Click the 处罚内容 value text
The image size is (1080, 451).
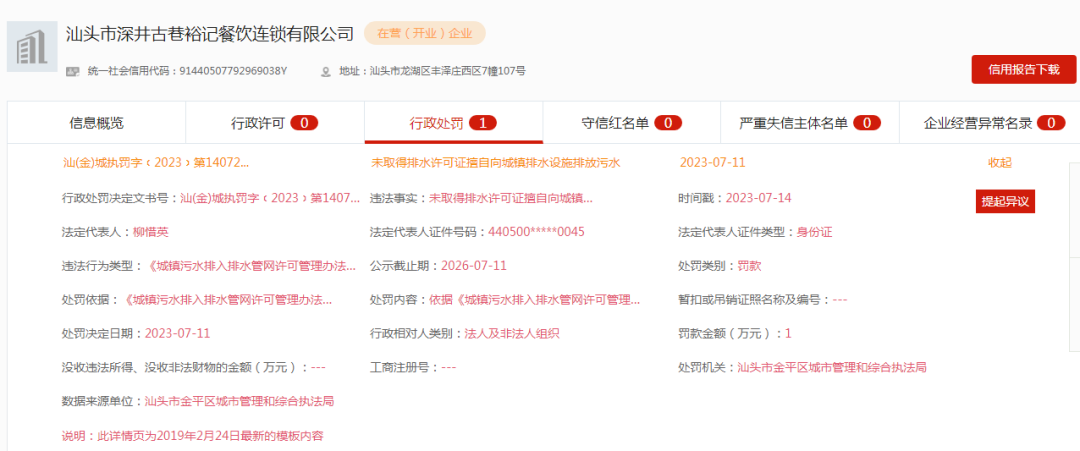(535, 300)
